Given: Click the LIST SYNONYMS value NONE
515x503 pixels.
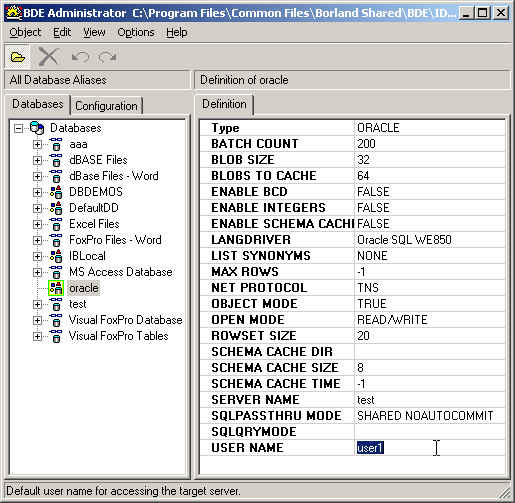Looking at the screenshot, I should [x=372, y=256].
